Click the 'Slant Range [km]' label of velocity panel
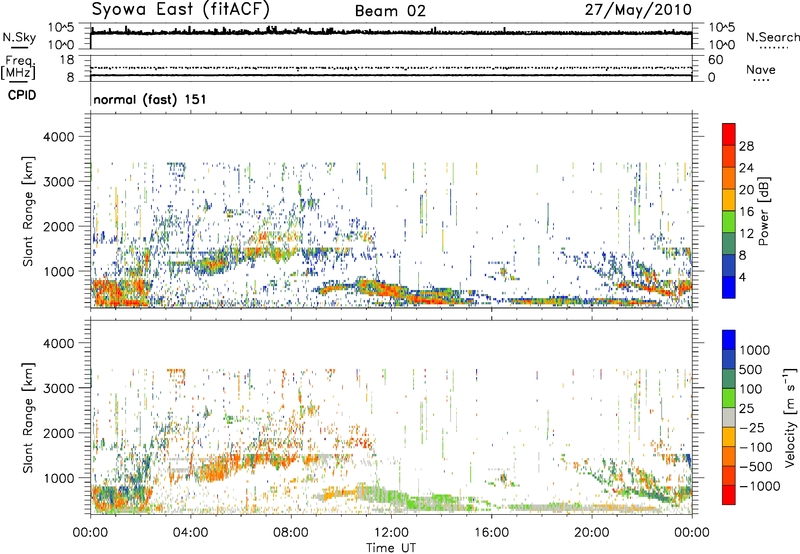The width and height of the screenshot is (800, 554). point(28,417)
